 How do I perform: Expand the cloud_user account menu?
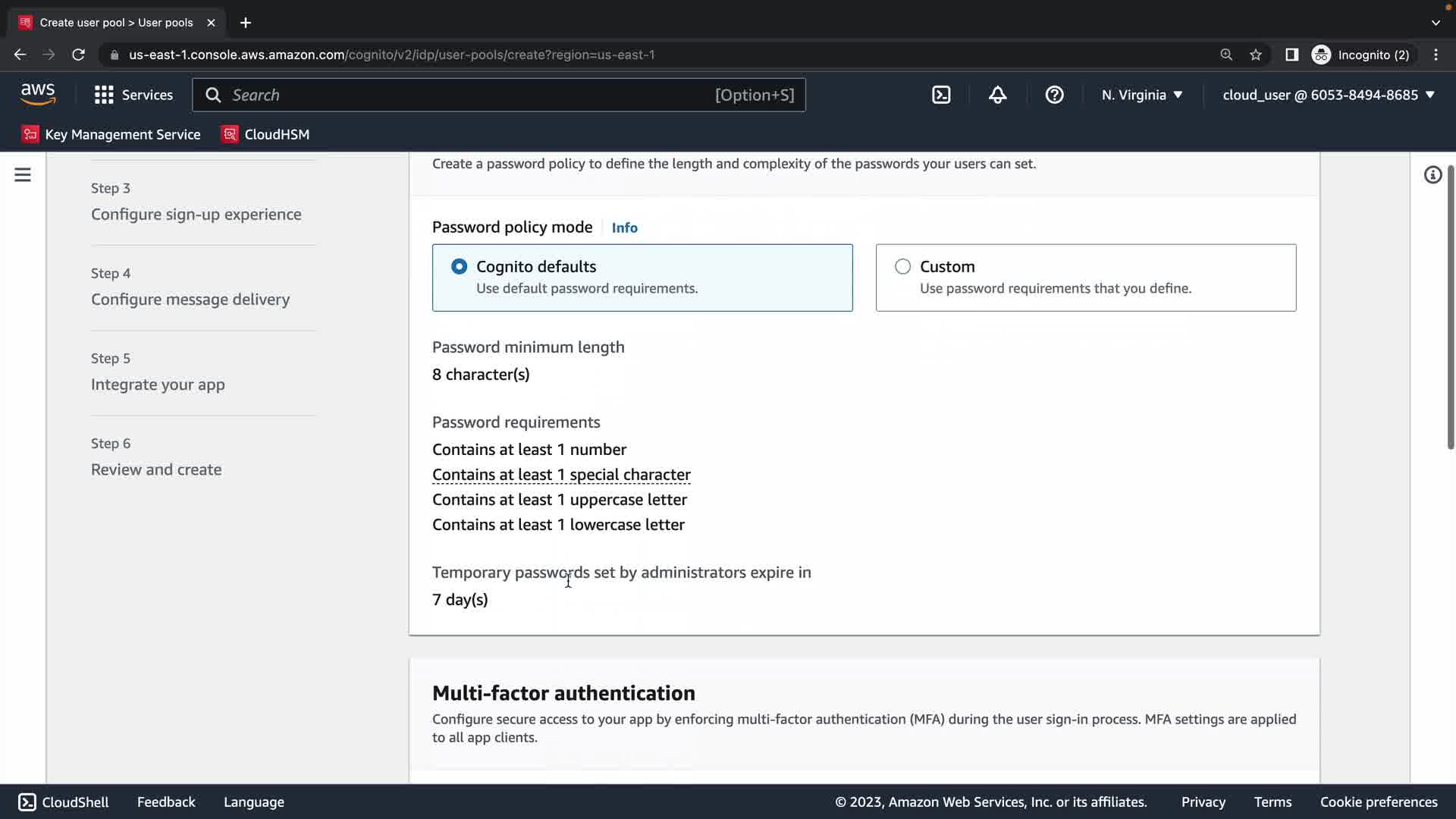click(1329, 95)
